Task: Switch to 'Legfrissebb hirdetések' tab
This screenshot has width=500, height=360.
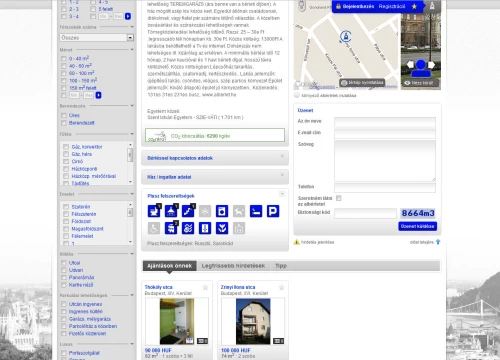Action: coord(233,266)
